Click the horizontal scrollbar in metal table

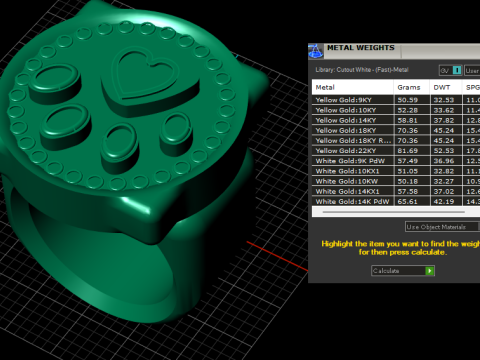393,212
